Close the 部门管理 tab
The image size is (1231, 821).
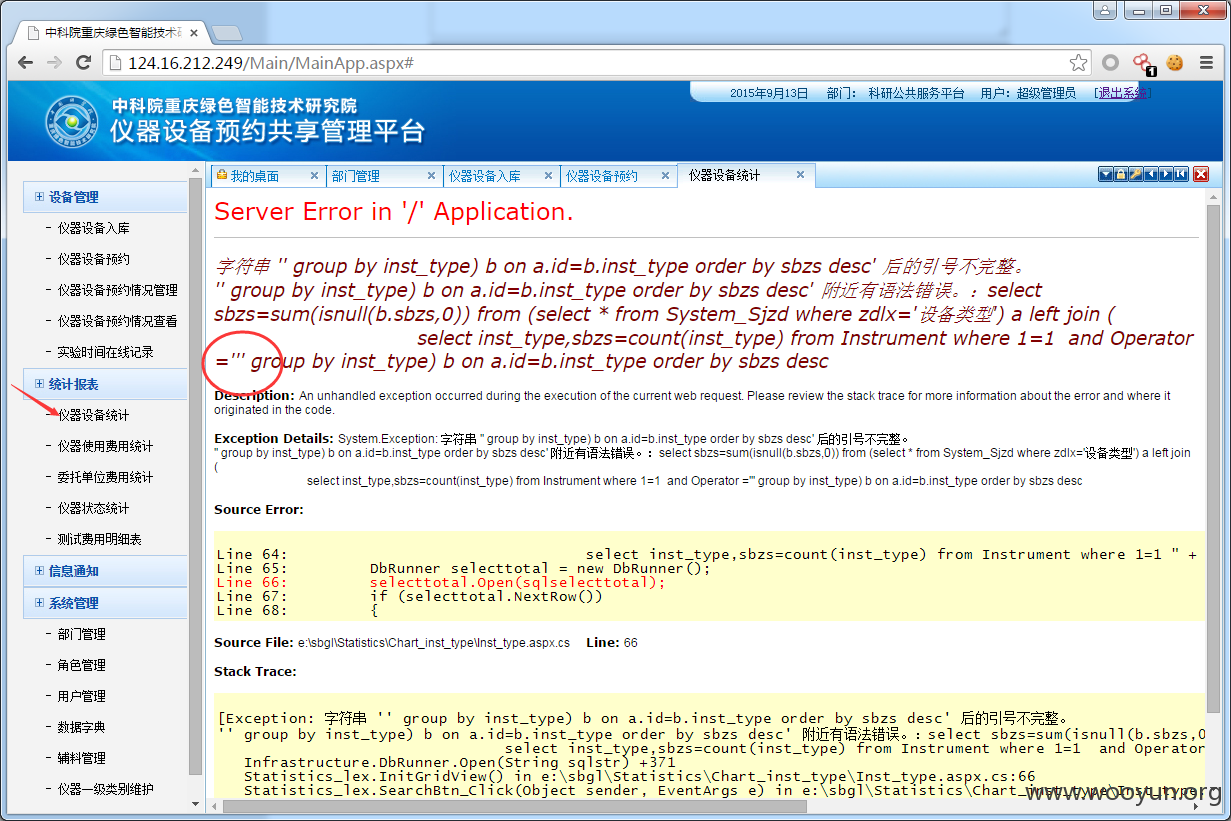430,175
